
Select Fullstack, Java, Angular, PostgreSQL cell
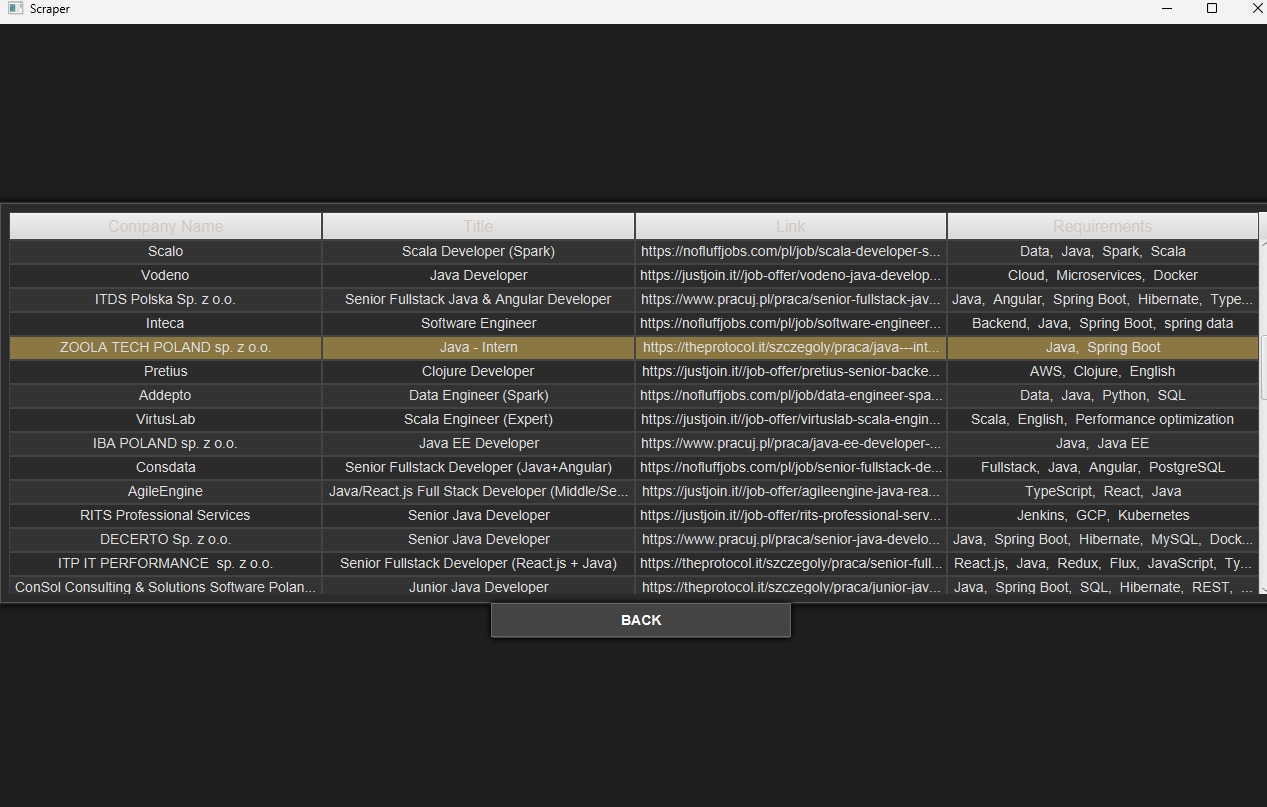tap(1103, 467)
